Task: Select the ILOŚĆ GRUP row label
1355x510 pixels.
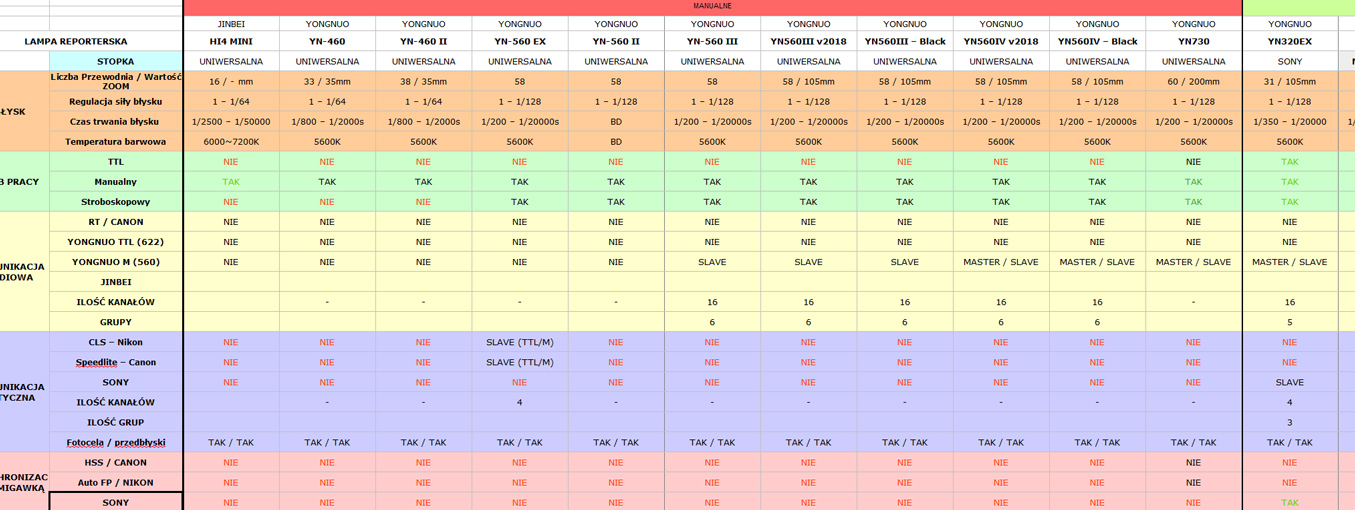Action: pyautogui.click(x=116, y=422)
